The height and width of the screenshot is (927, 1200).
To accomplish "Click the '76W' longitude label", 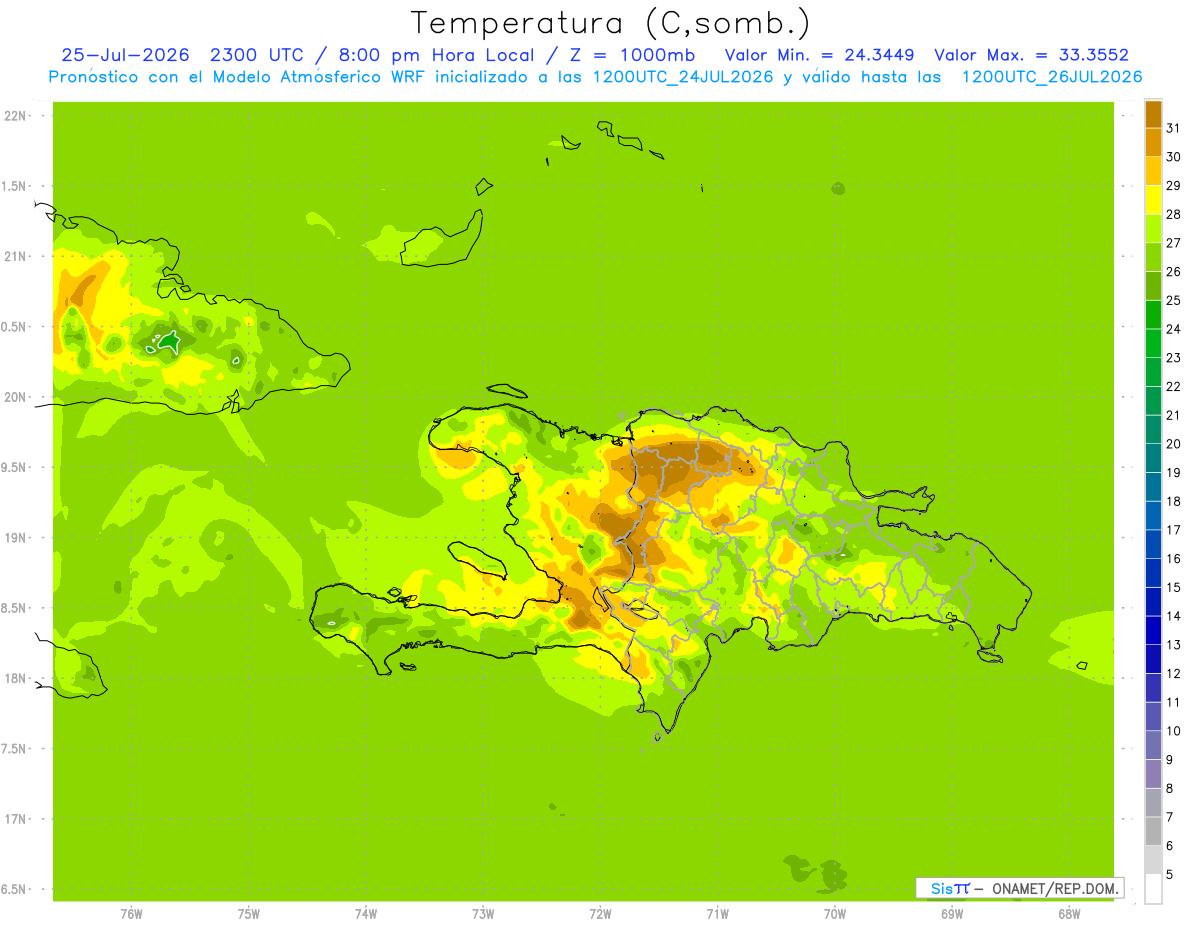I will coord(131,913).
